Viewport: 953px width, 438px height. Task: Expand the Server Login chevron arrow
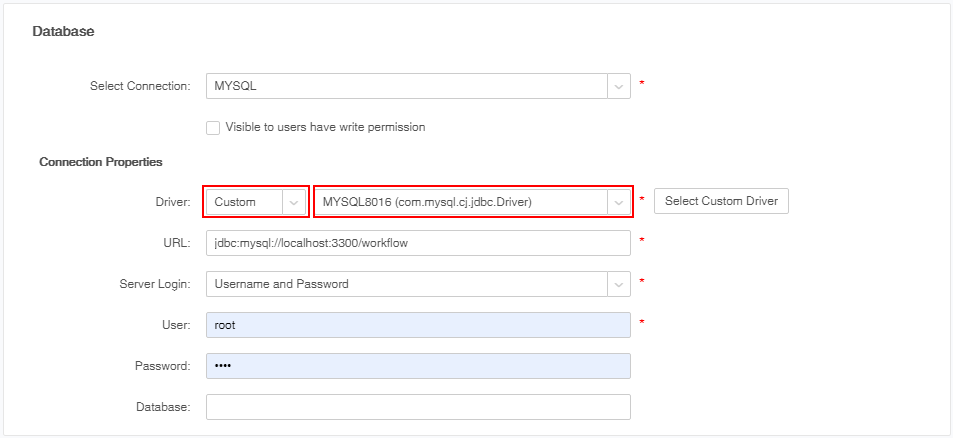[619, 284]
